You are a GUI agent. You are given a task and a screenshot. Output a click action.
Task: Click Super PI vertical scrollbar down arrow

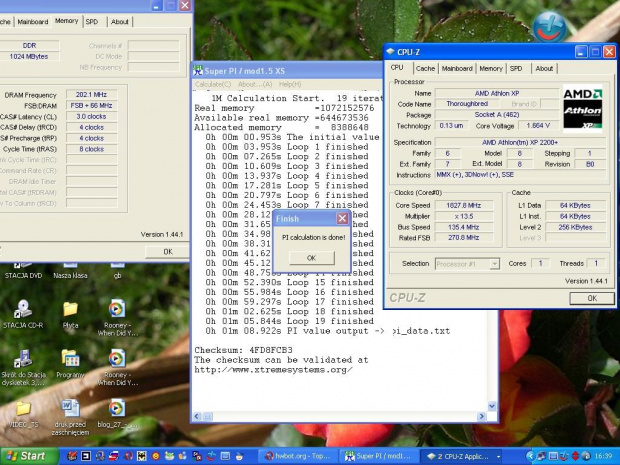492,406
